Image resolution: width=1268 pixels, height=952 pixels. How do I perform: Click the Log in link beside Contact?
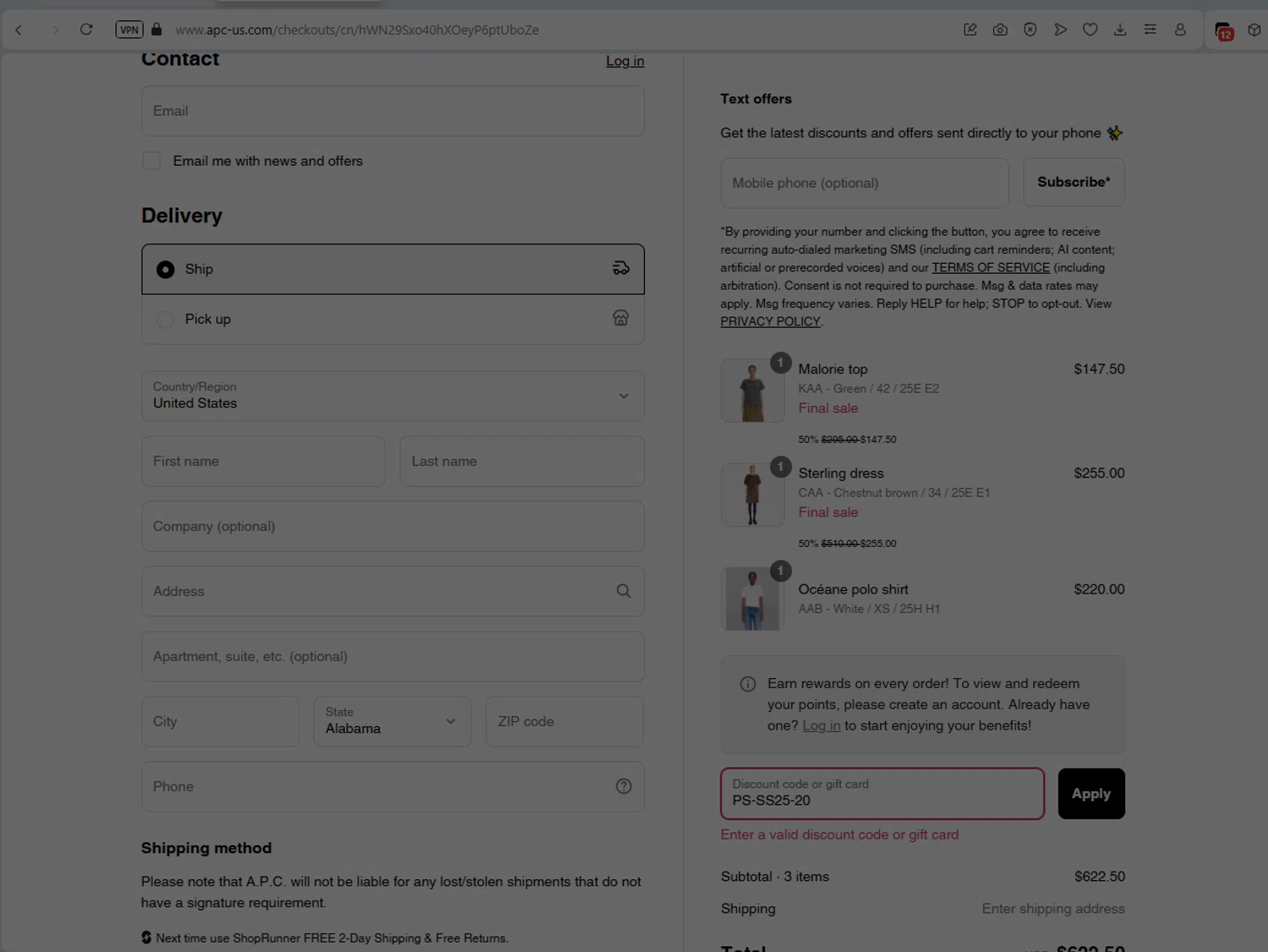(x=625, y=61)
